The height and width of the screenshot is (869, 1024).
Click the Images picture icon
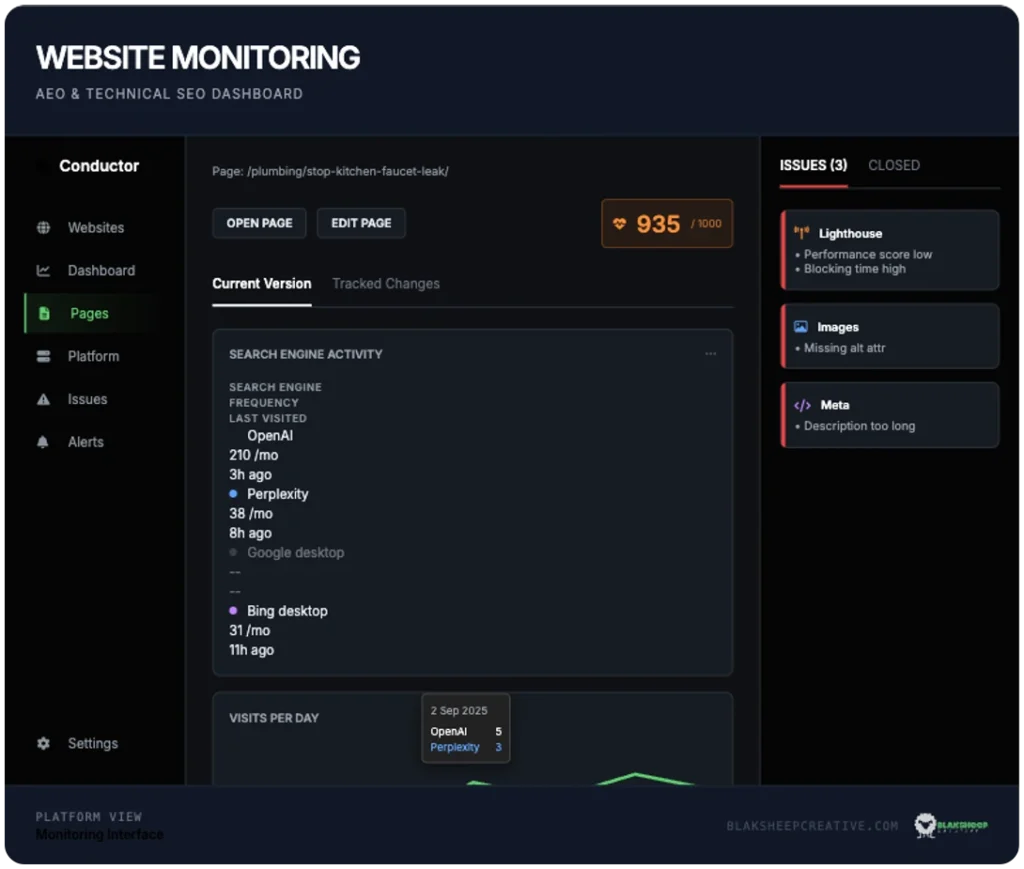click(801, 326)
